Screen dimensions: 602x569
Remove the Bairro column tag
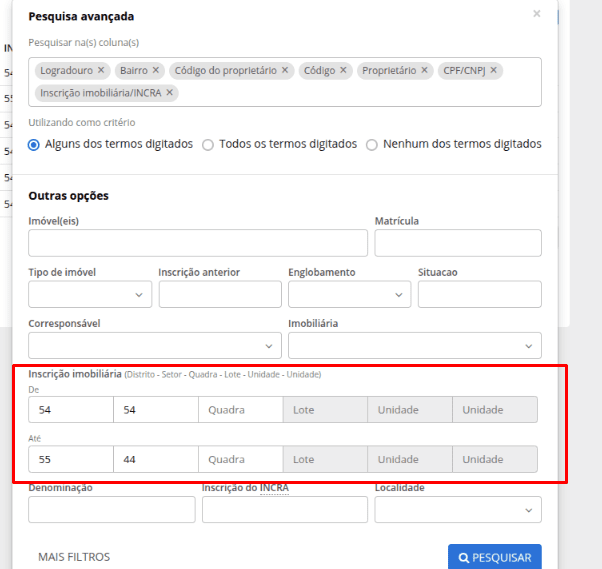[x=155, y=71]
